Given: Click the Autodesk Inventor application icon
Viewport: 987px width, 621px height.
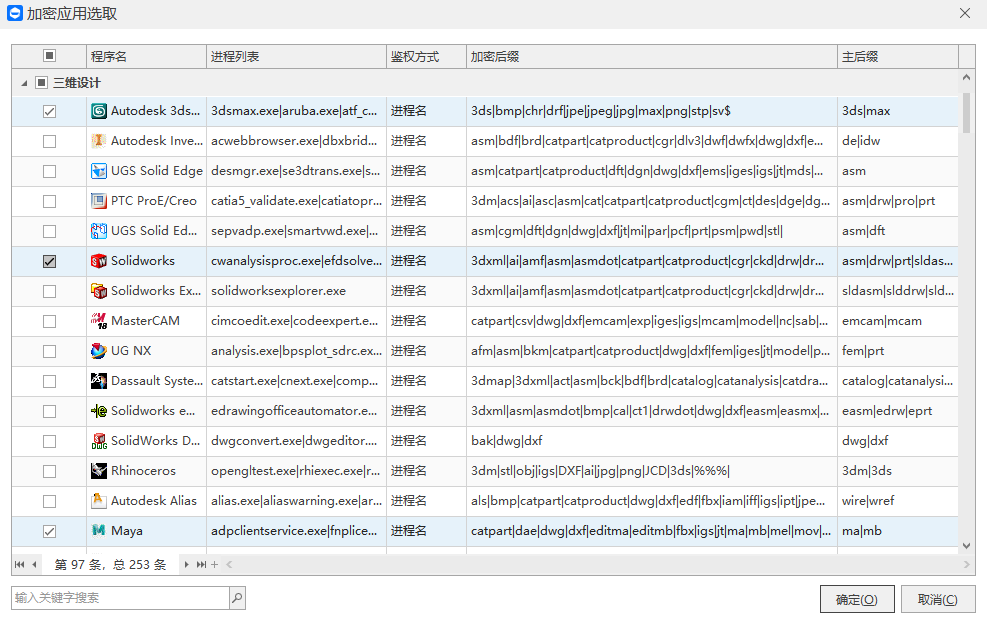Looking at the screenshot, I should coord(99,141).
